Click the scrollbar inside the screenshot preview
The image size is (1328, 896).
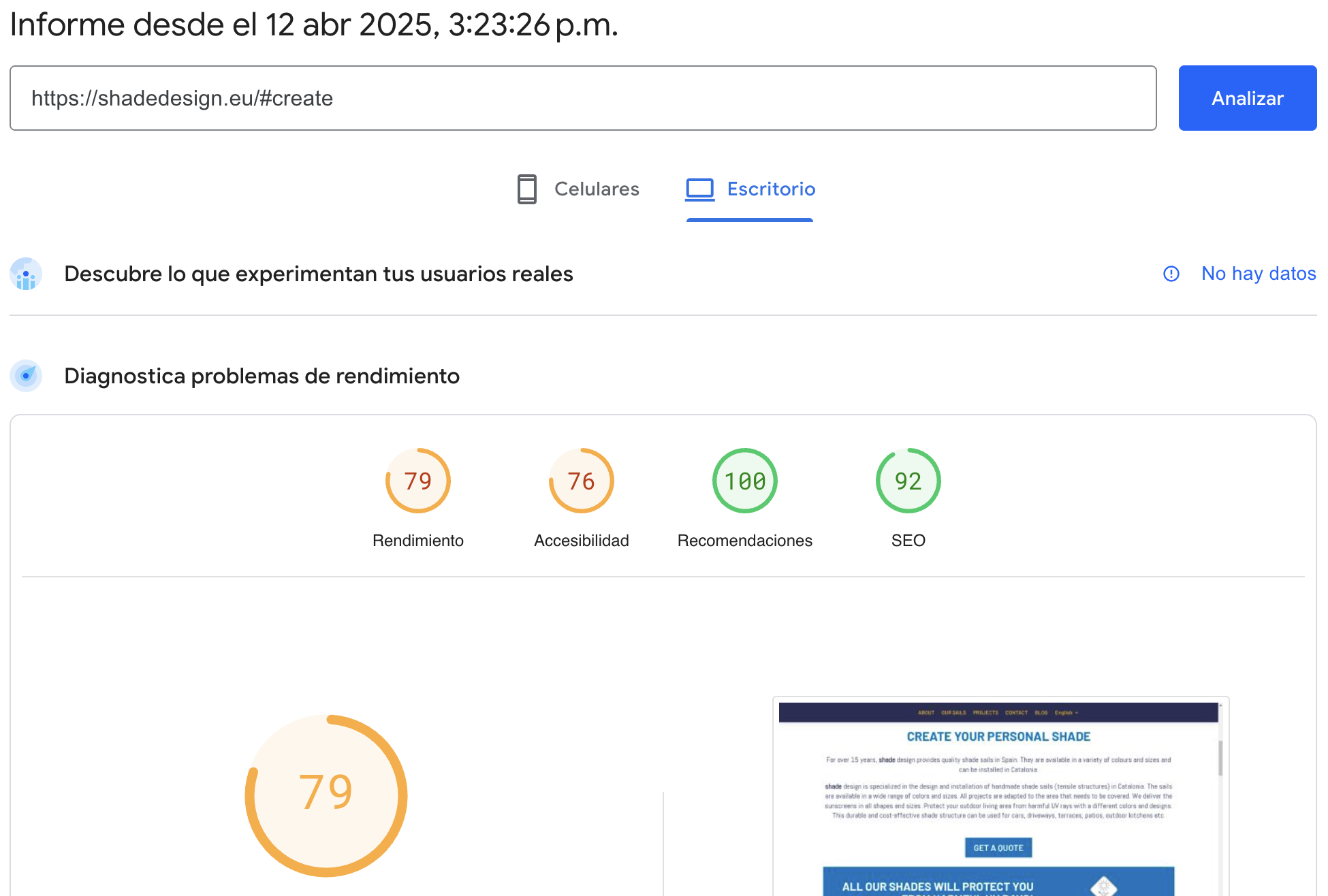click(1220, 757)
